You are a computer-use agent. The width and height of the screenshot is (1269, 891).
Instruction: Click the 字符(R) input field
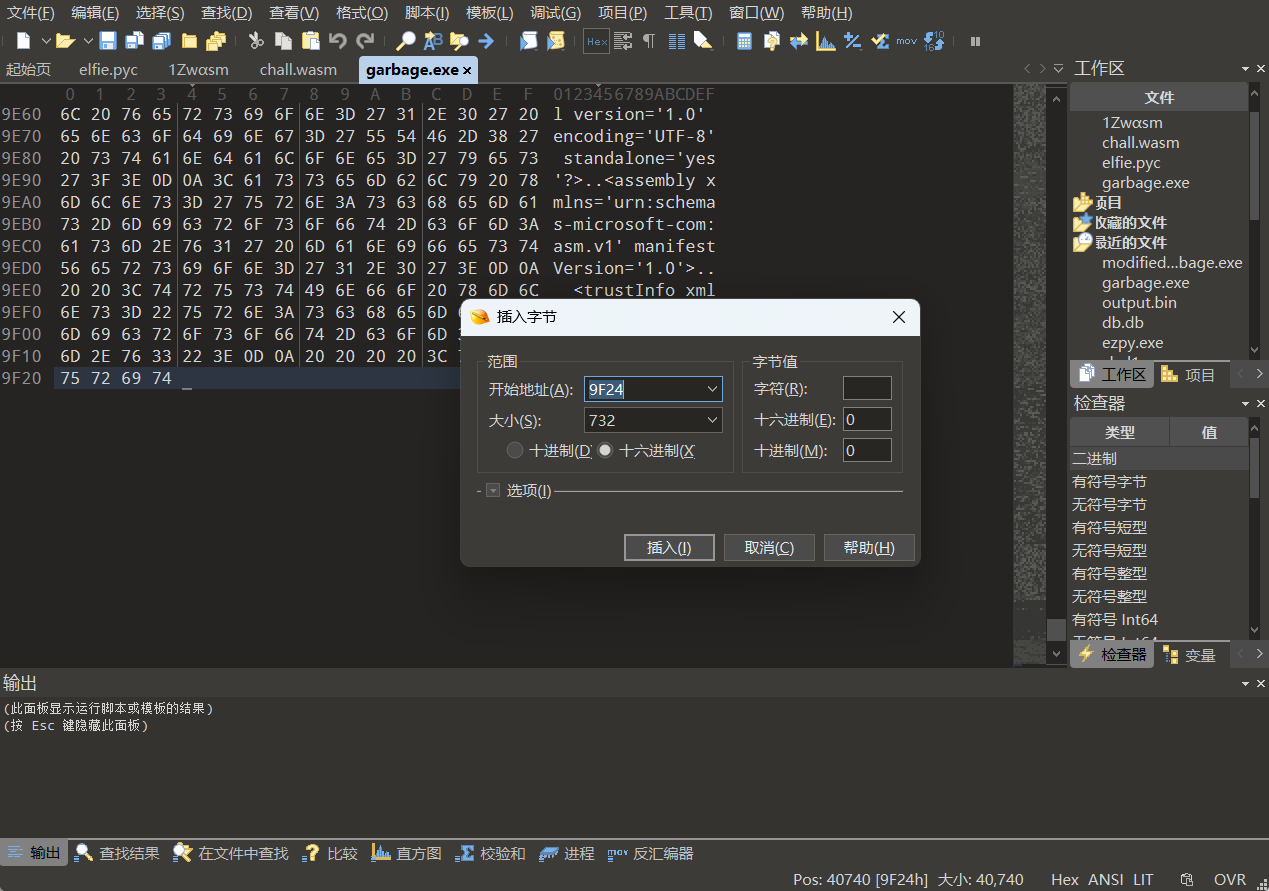coord(867,389)
